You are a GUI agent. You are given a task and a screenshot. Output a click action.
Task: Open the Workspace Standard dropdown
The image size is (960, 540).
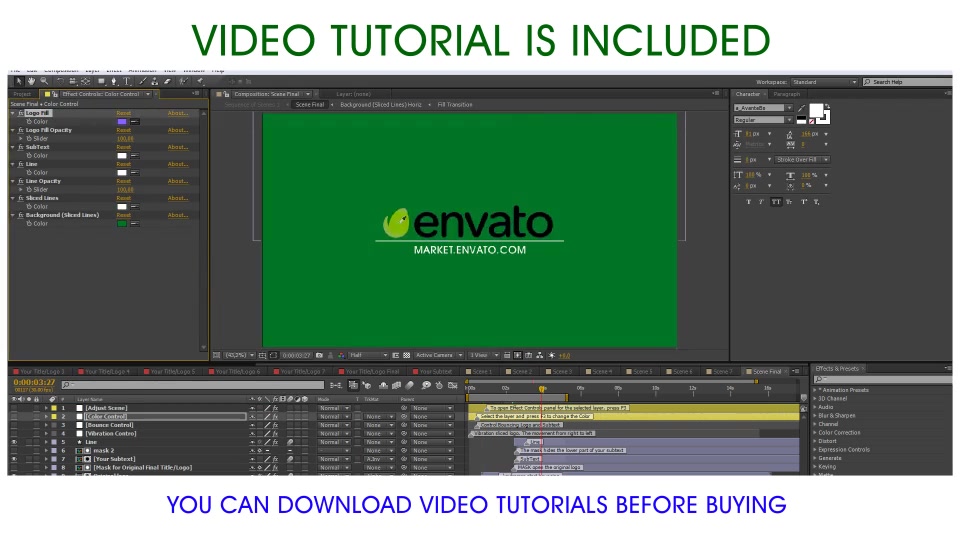[824, 82]
